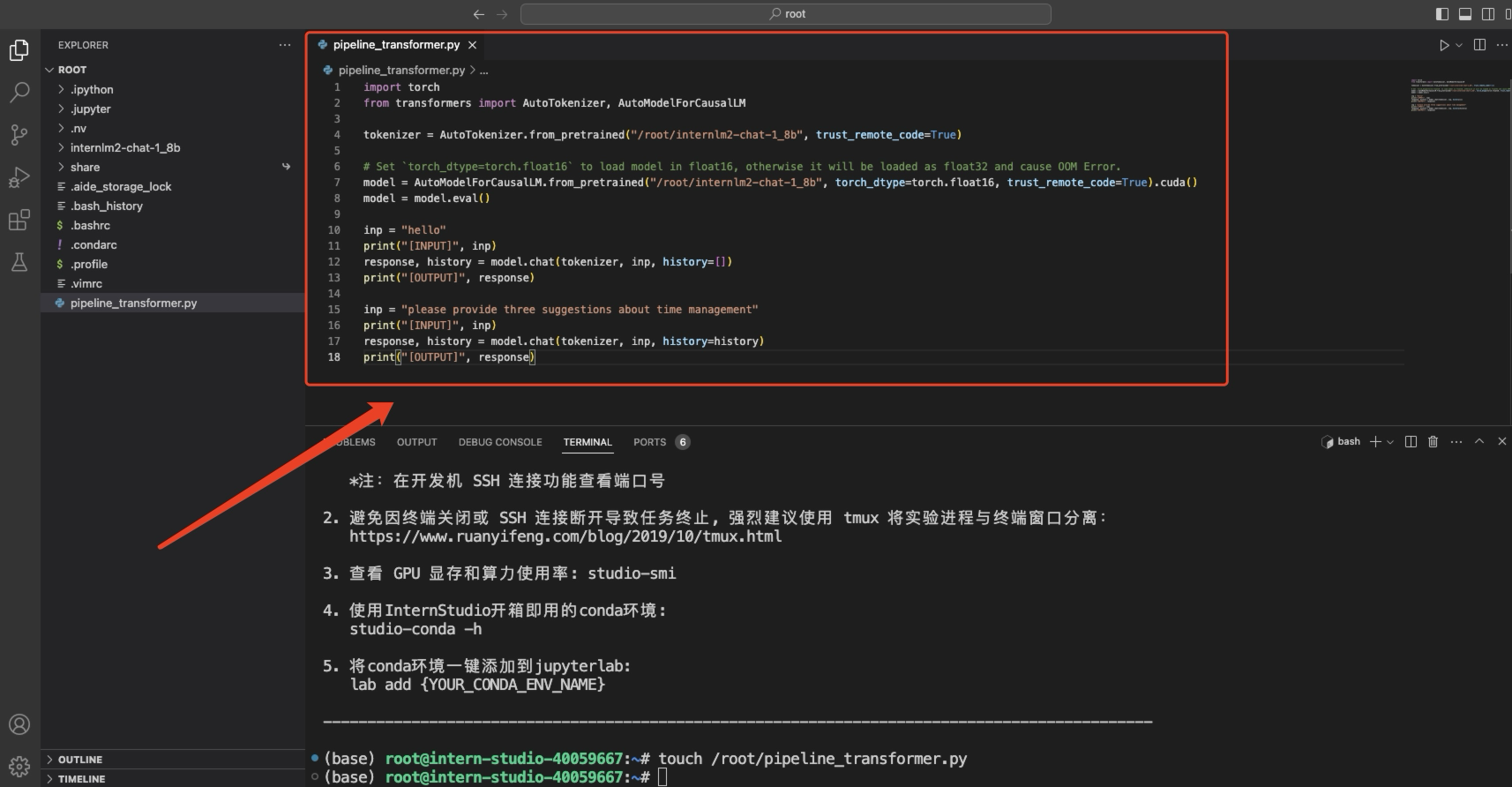Open the .bashrc file
This screenshot has width=1512, height=787.
tap(173, 225)
